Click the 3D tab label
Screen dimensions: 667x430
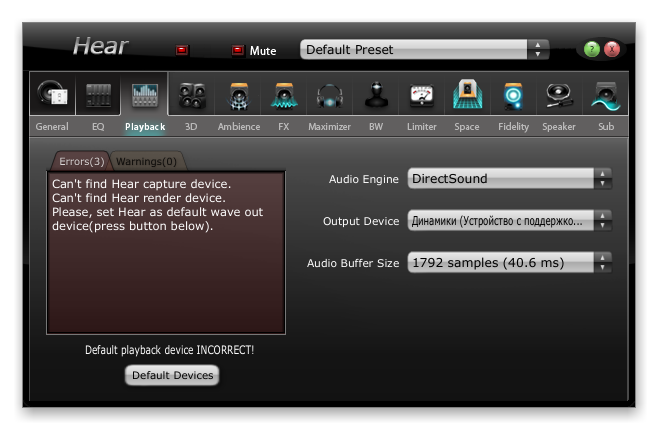[191, 127]
